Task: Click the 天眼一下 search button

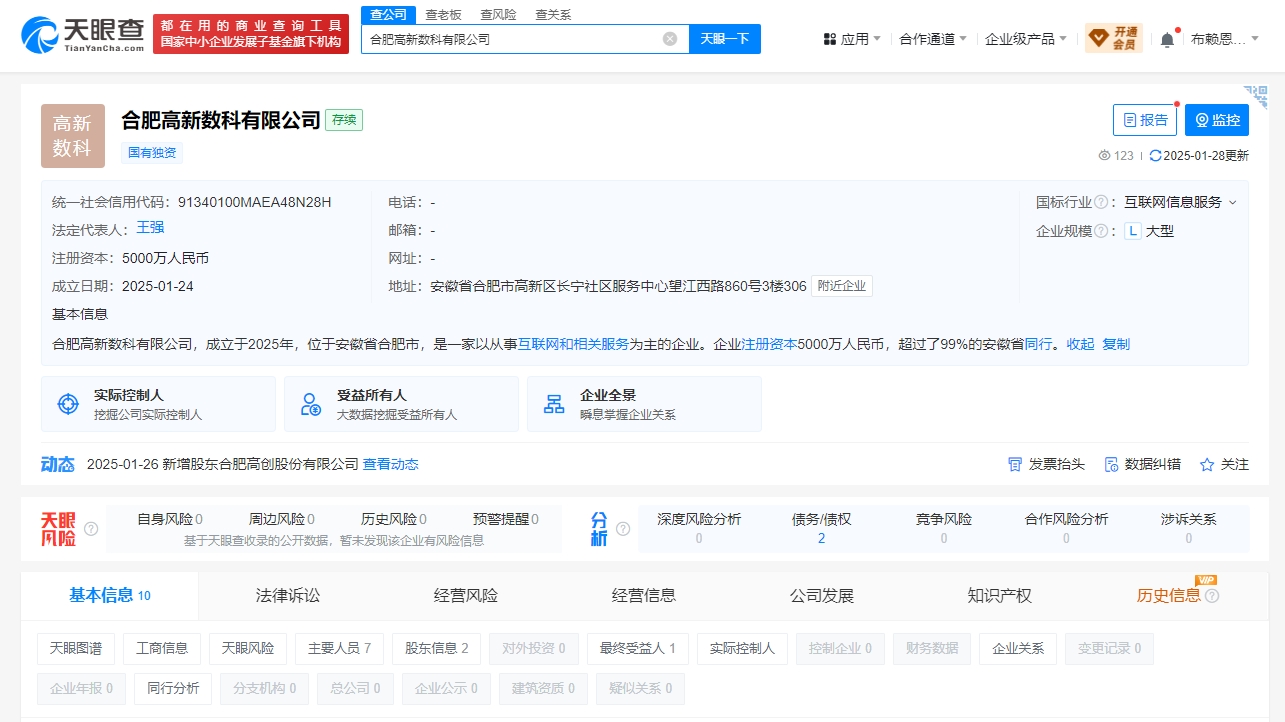Action: click(x=724, y=39)
